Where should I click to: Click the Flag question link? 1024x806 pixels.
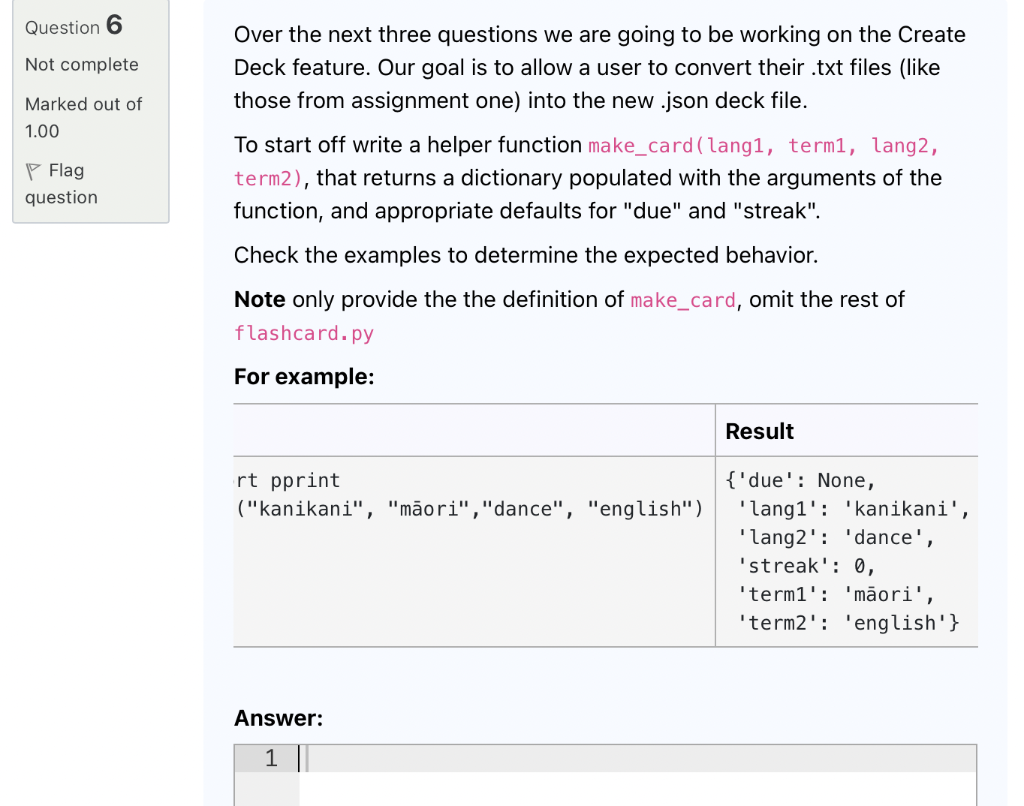click(x=61, y=183)
